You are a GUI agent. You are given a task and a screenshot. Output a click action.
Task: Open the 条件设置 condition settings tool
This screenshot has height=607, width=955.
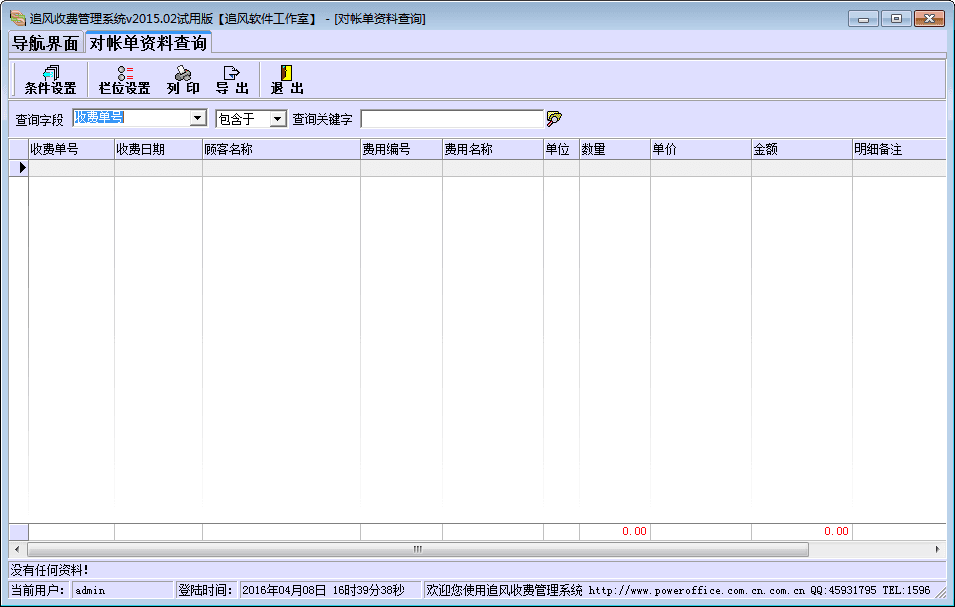(50, 79)
